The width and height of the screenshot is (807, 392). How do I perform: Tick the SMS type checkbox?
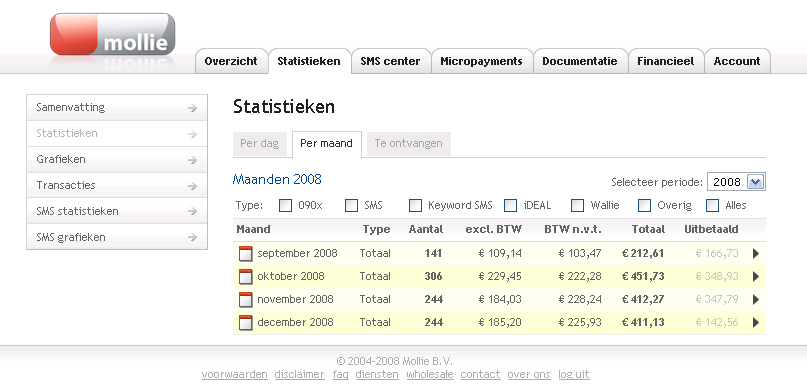point(352,206)
